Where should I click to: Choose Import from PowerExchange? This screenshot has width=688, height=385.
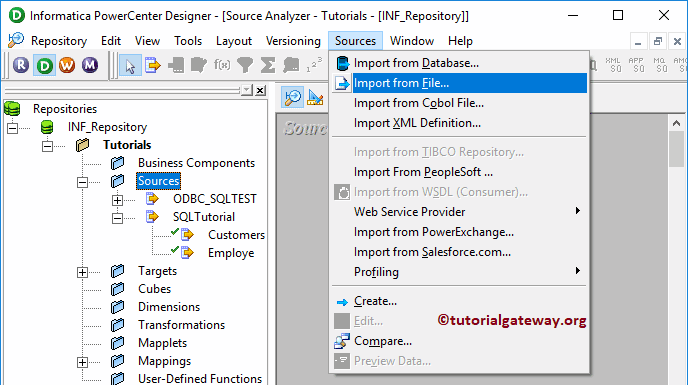click(x=459, y=232)
